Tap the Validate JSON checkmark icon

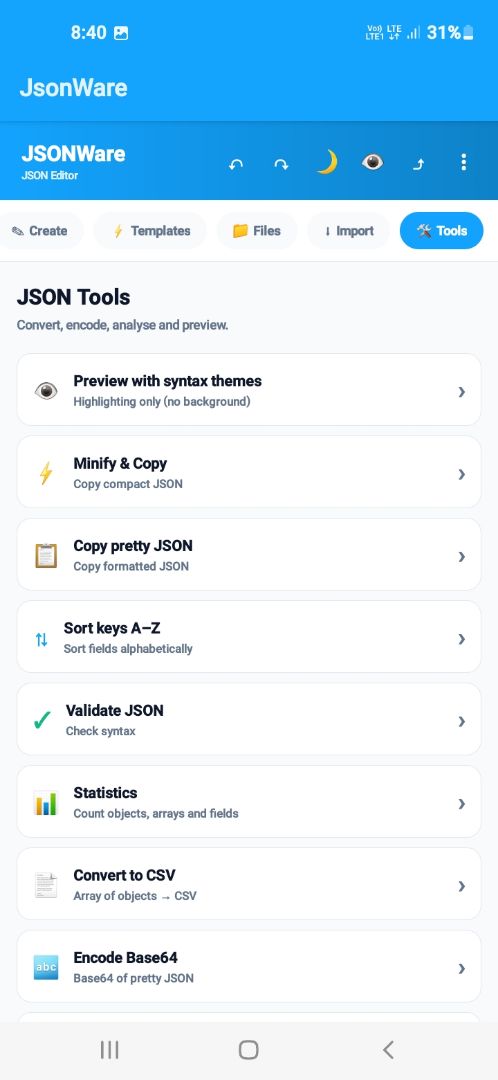(42, 721)
